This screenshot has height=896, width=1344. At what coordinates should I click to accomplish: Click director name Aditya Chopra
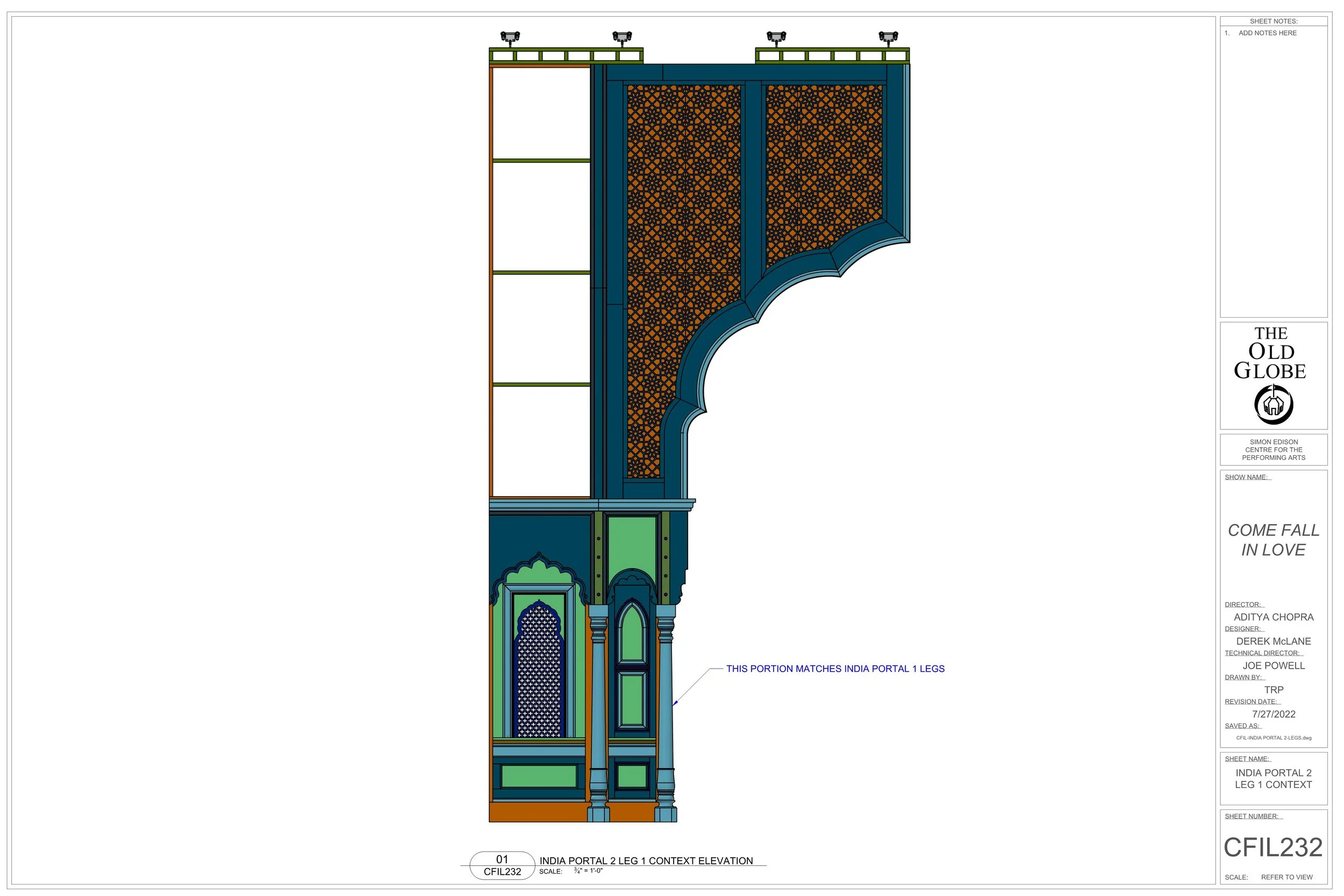coord(1273,617)
